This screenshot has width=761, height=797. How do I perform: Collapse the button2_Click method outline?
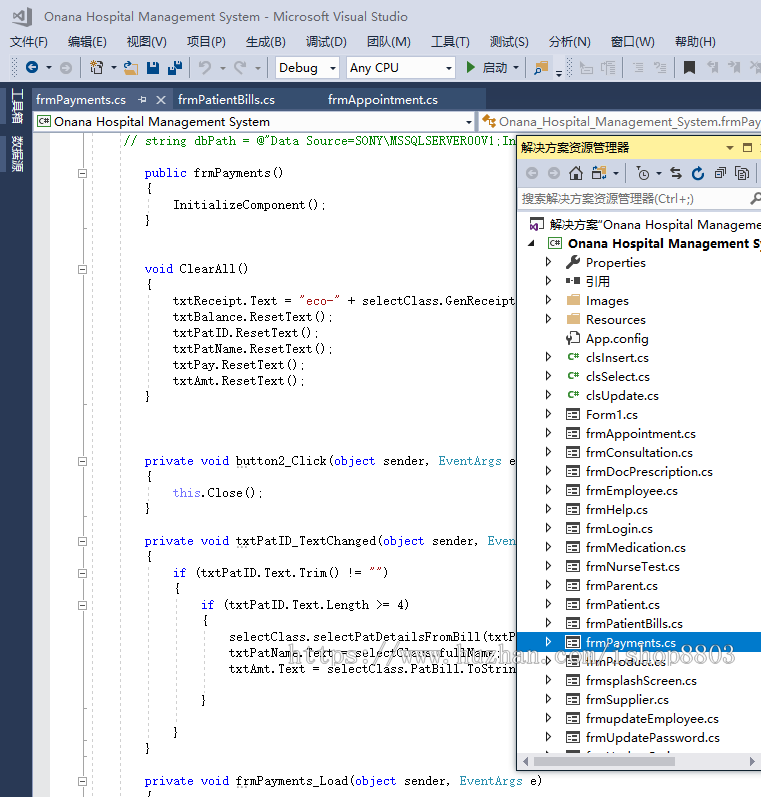tap(82, 462)
